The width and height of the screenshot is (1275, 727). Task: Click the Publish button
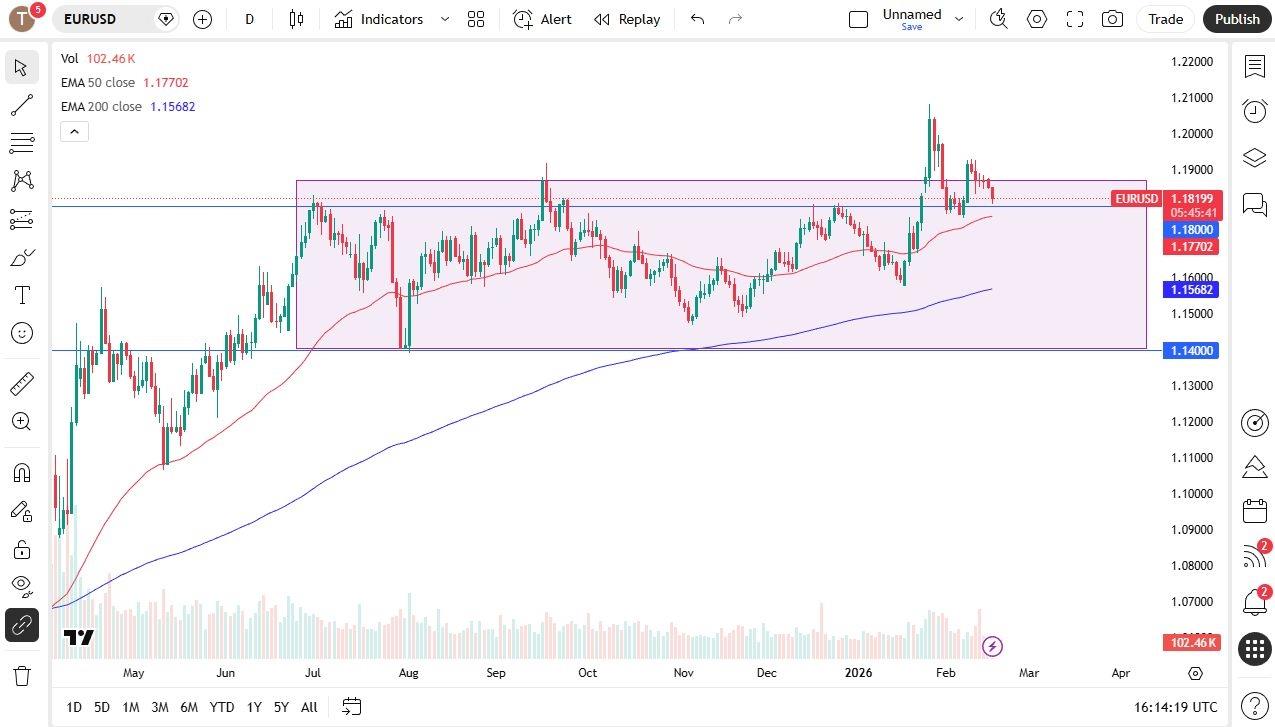tap(1237, 19)
